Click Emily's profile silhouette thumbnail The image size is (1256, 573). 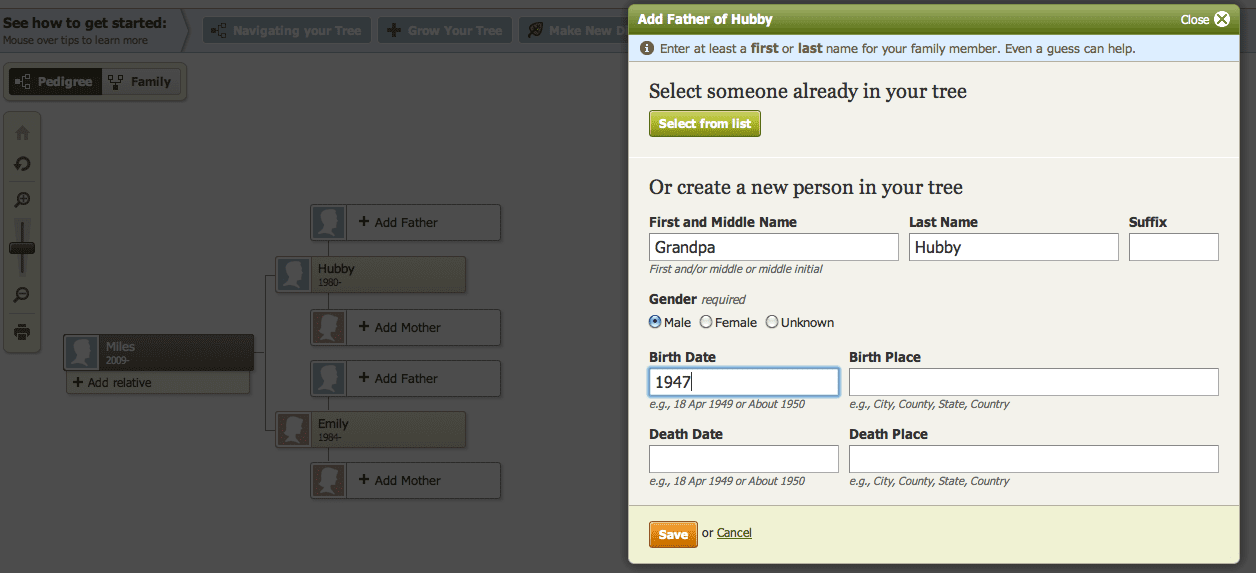click(294, 430)
